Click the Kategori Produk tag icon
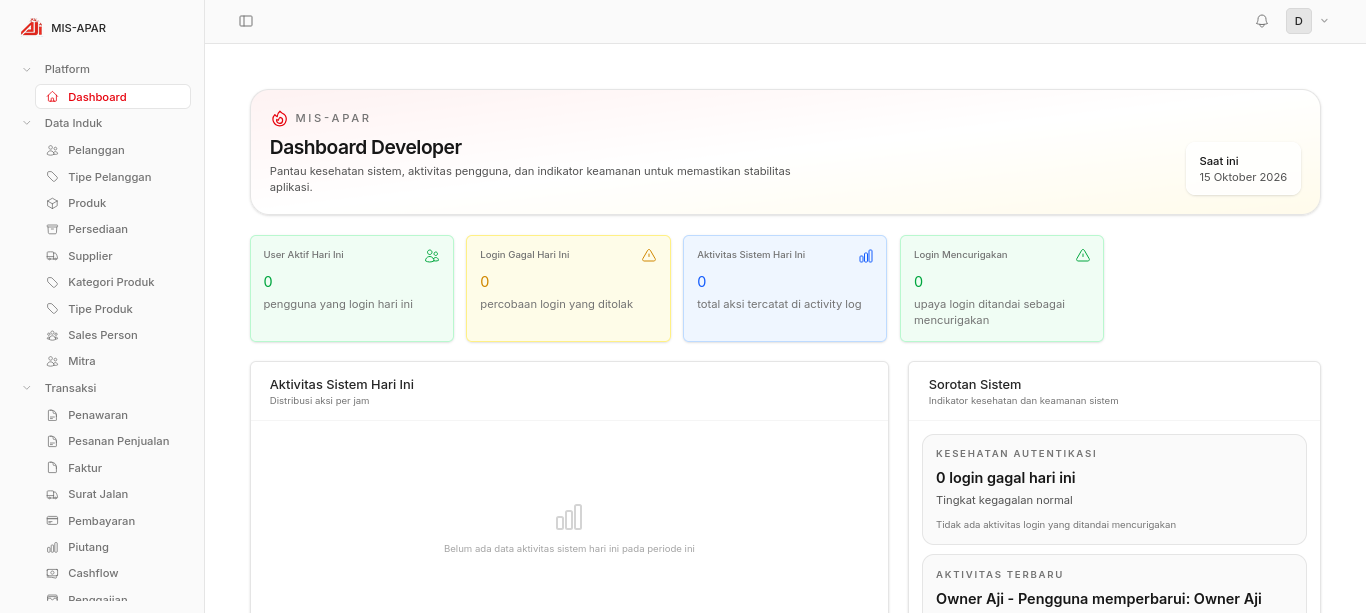1366x613 pixels. pos(52,282)
